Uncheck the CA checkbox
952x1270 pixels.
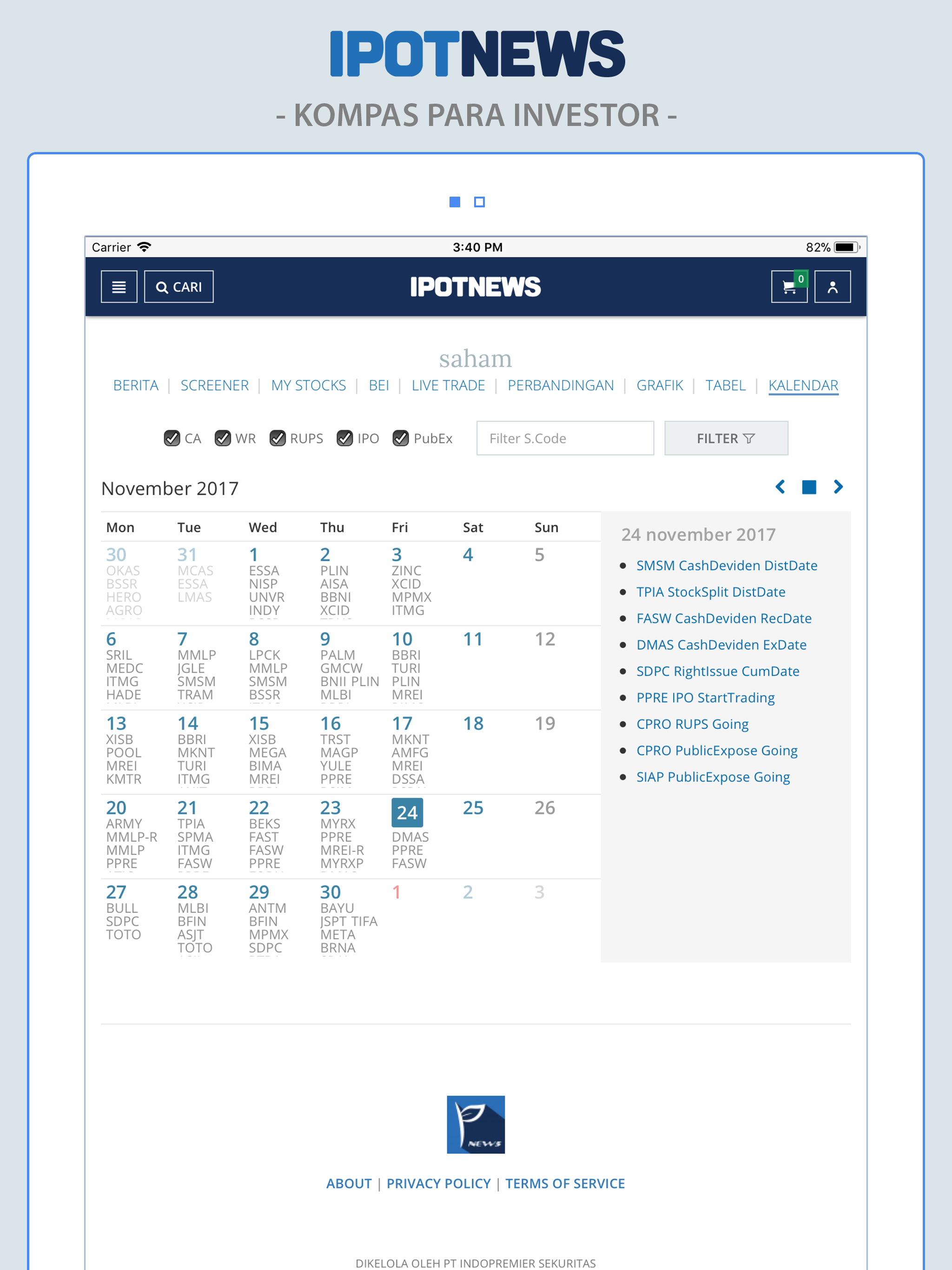coord(172,438)
